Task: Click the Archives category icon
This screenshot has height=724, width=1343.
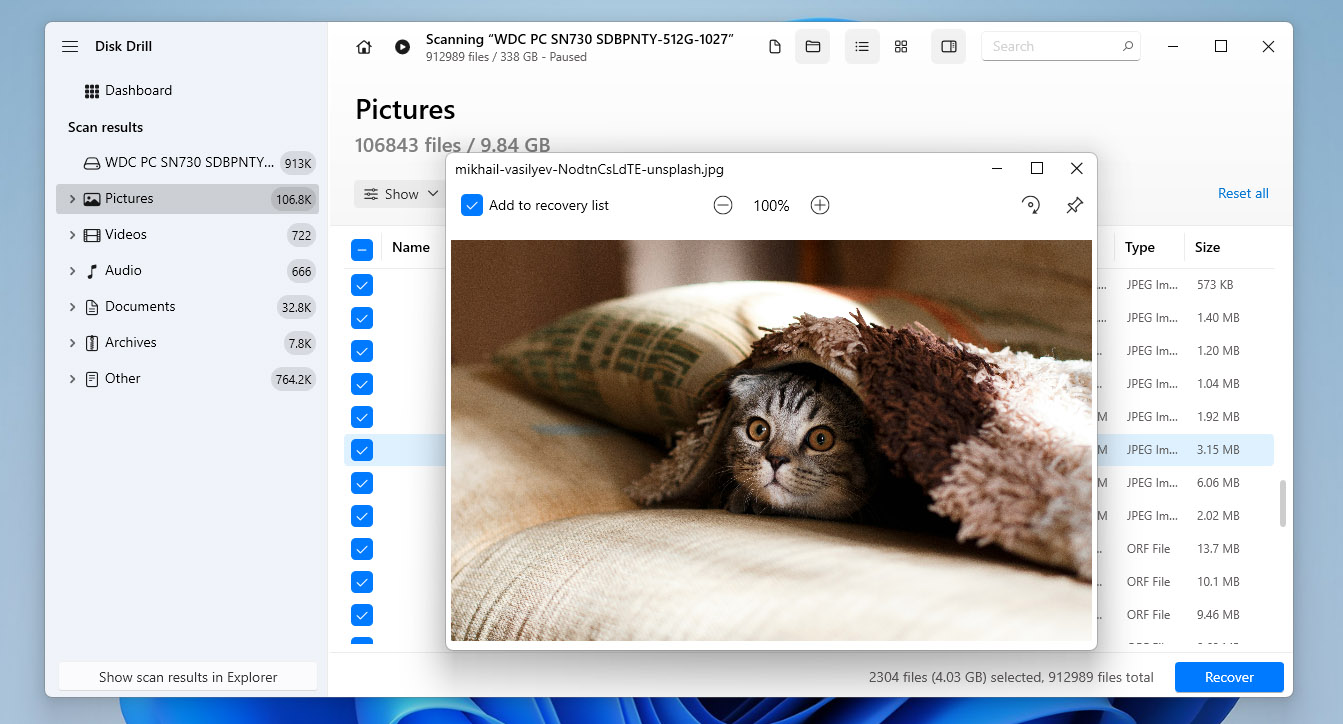Action: coord(92,343)
